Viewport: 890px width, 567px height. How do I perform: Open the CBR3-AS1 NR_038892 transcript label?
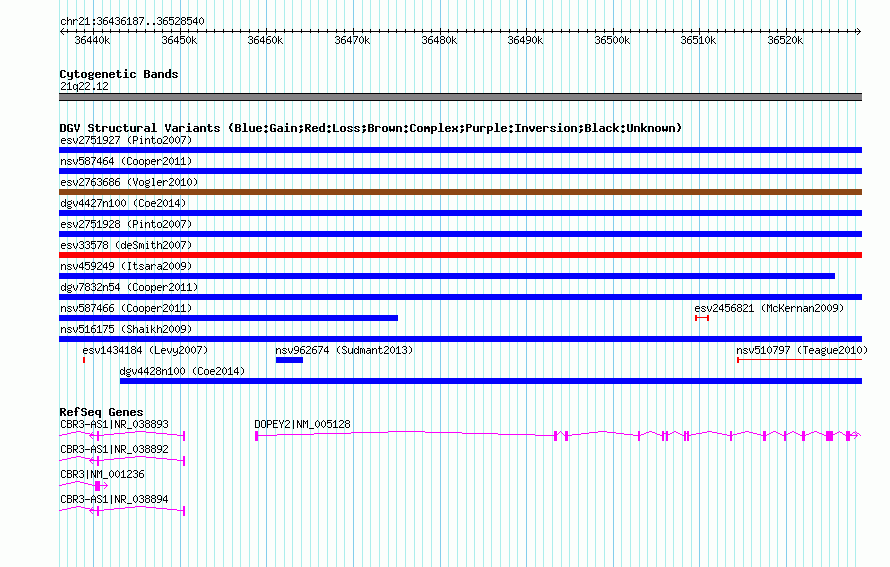[114, 449]
